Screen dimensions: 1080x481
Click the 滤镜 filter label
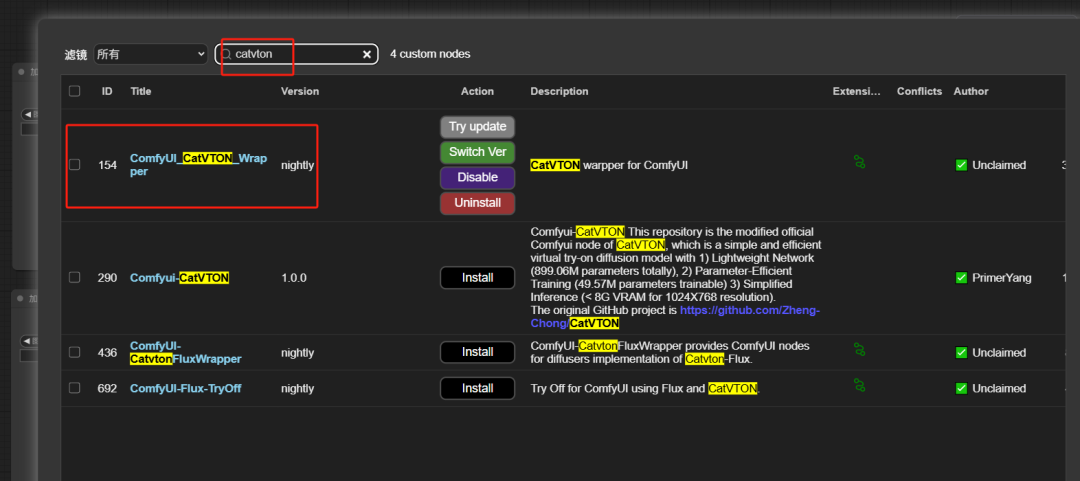tap(76, 54)
